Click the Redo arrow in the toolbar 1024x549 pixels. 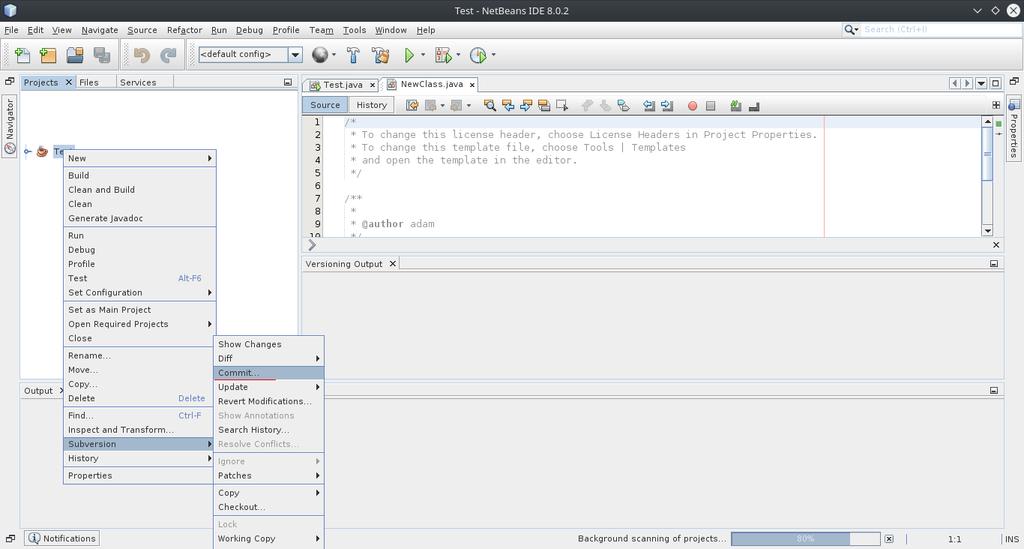click(x=168, y=55)
